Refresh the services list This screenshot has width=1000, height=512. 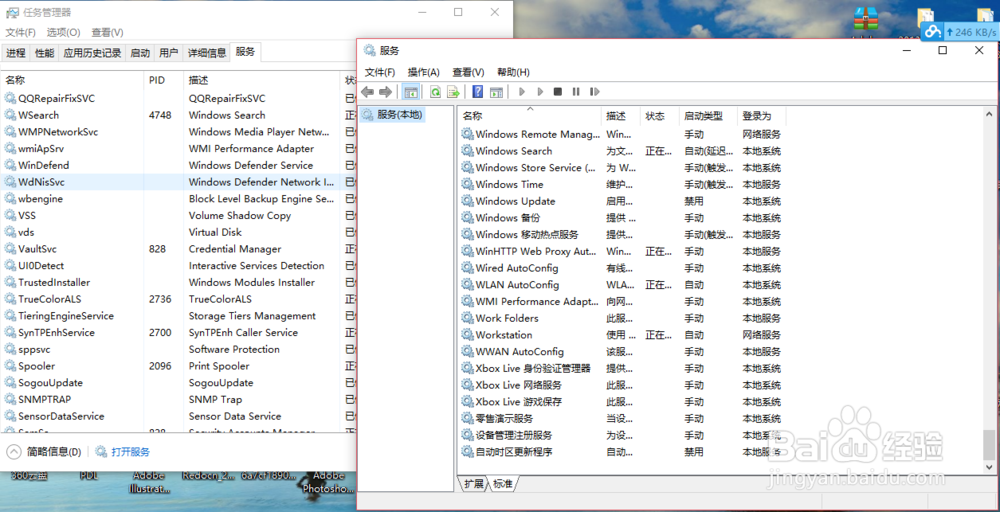[x=435, y=92]
